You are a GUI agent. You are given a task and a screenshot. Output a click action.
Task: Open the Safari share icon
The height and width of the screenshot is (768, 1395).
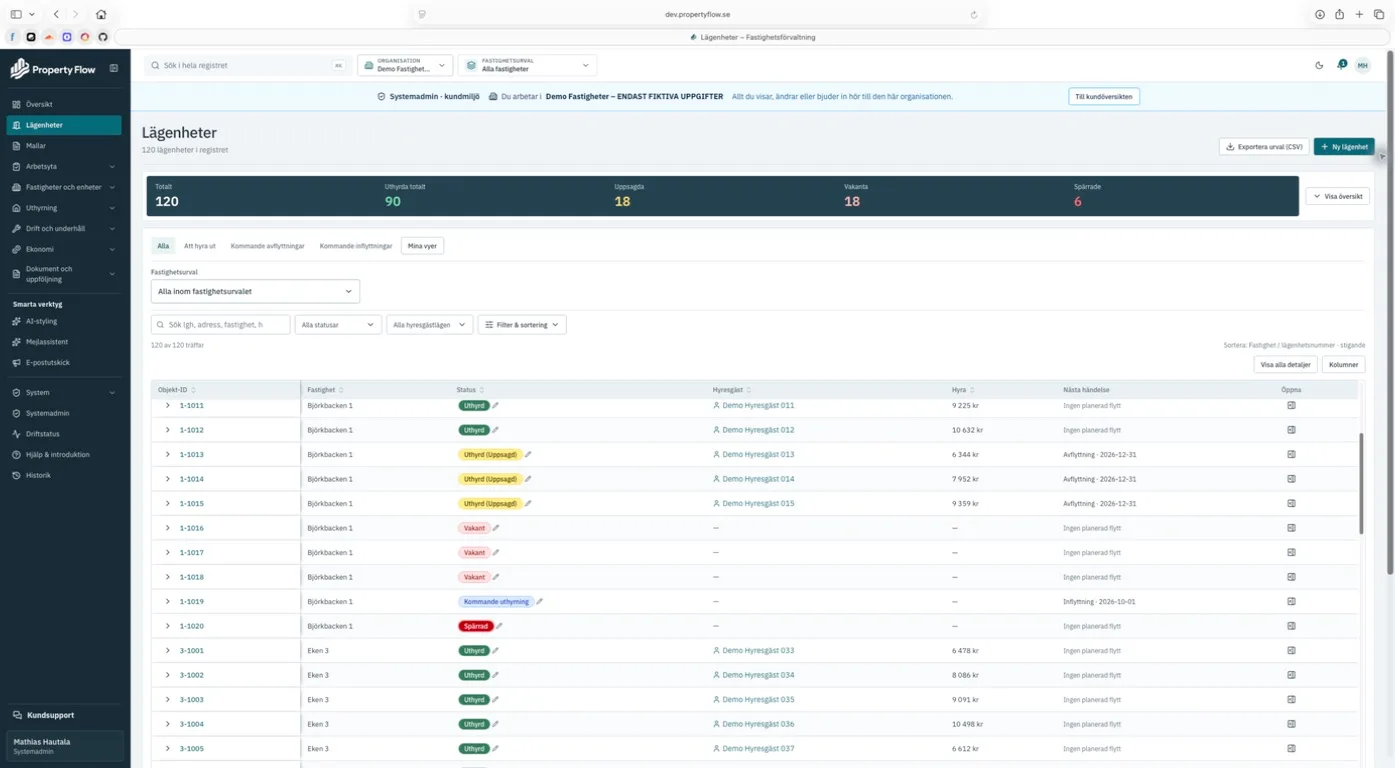(x=1339, y=14)
